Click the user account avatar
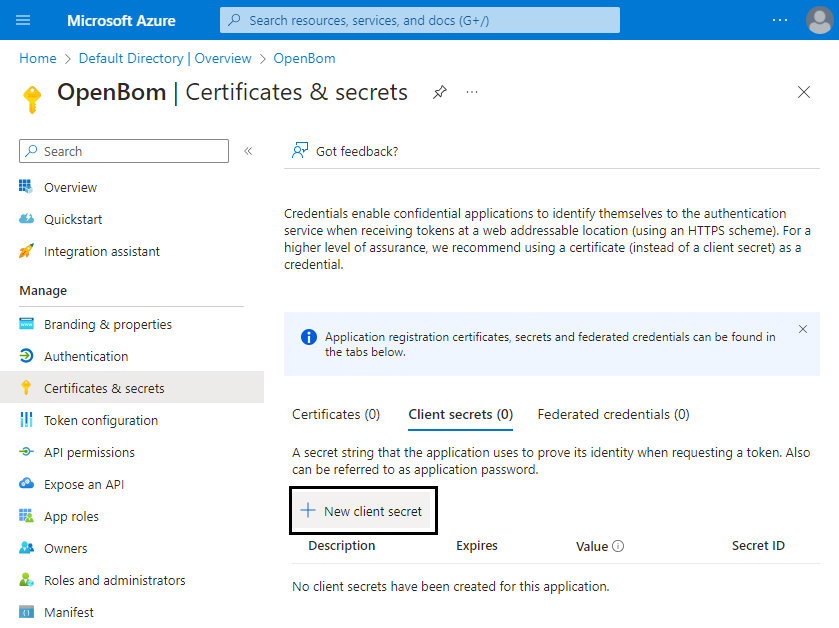The width and height of the screenshot is (839, 628). coord(819,20)
